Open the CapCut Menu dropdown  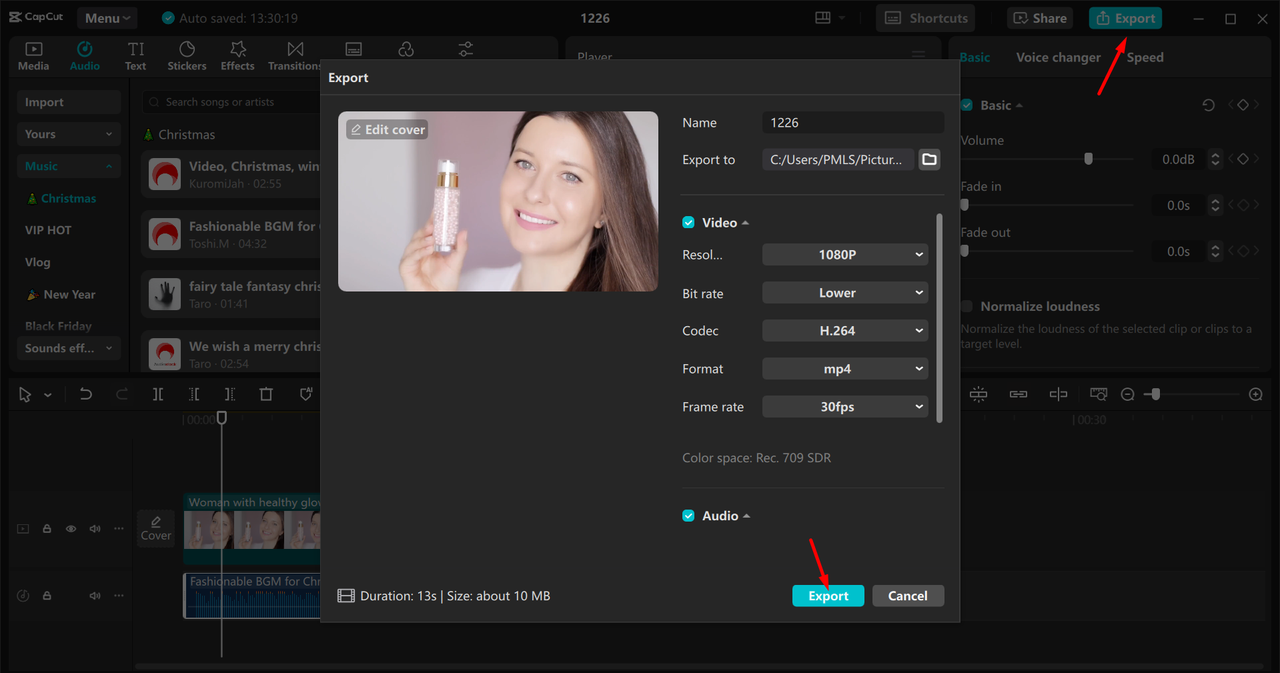(x=108, y=18)
